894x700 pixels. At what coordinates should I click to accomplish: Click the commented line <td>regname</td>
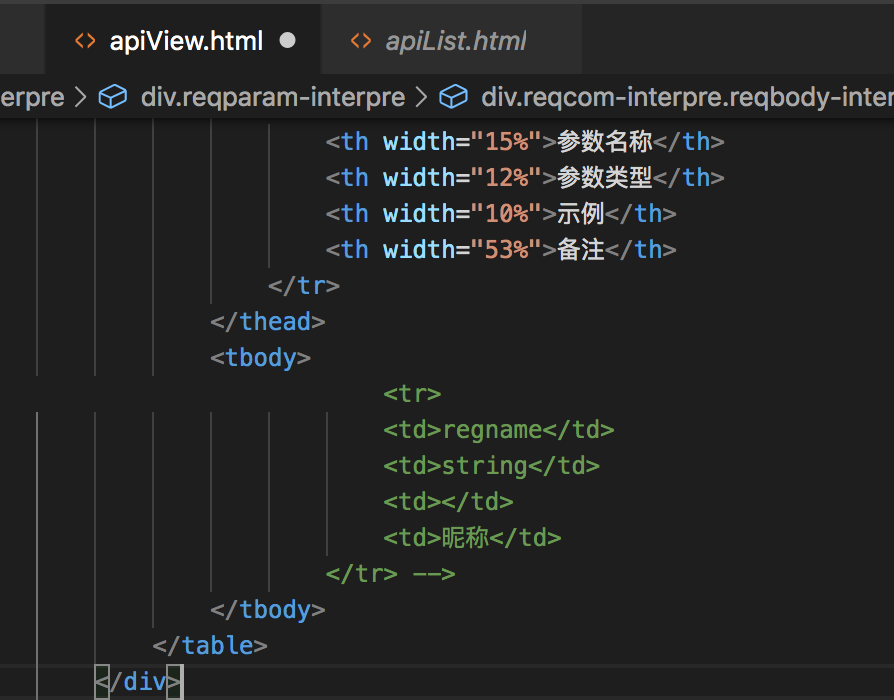499,430
